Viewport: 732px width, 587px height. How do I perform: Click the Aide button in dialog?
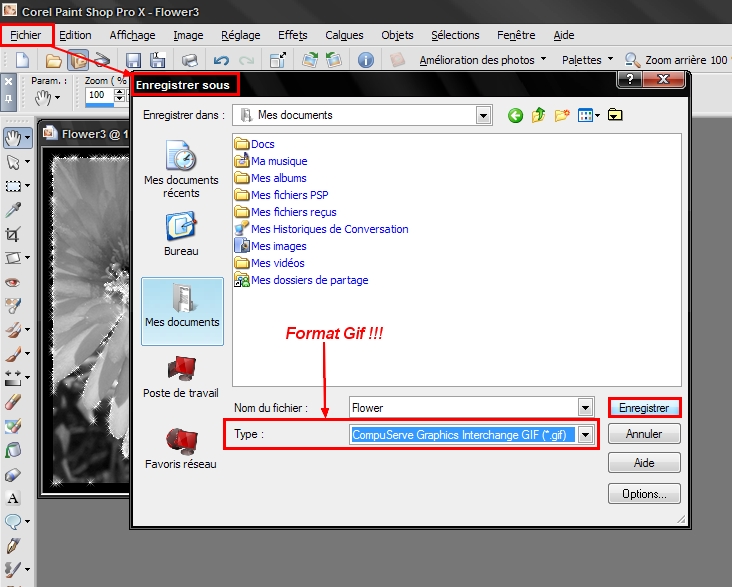point(644,463)
